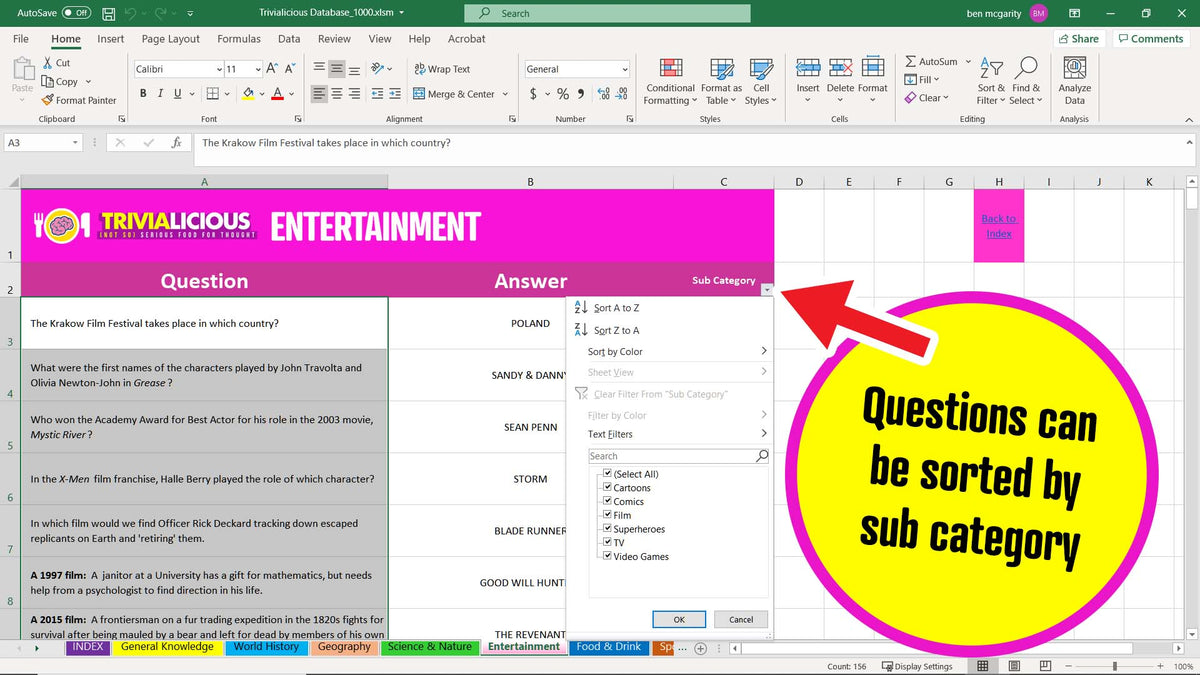Open the Sub Category filter dropdown arrow

coord(766,290)
